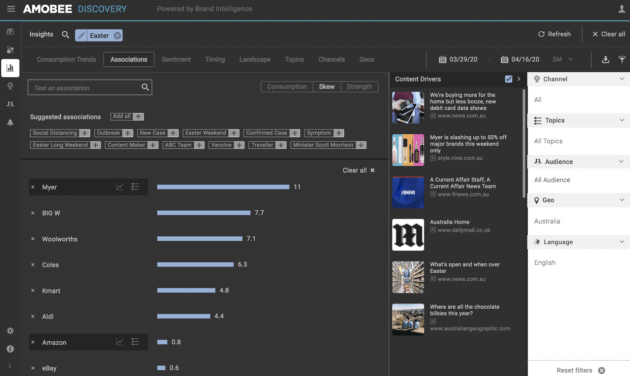Open the Geos tab
This screenshot has height=376, width=630.
(x=366, y=59)
